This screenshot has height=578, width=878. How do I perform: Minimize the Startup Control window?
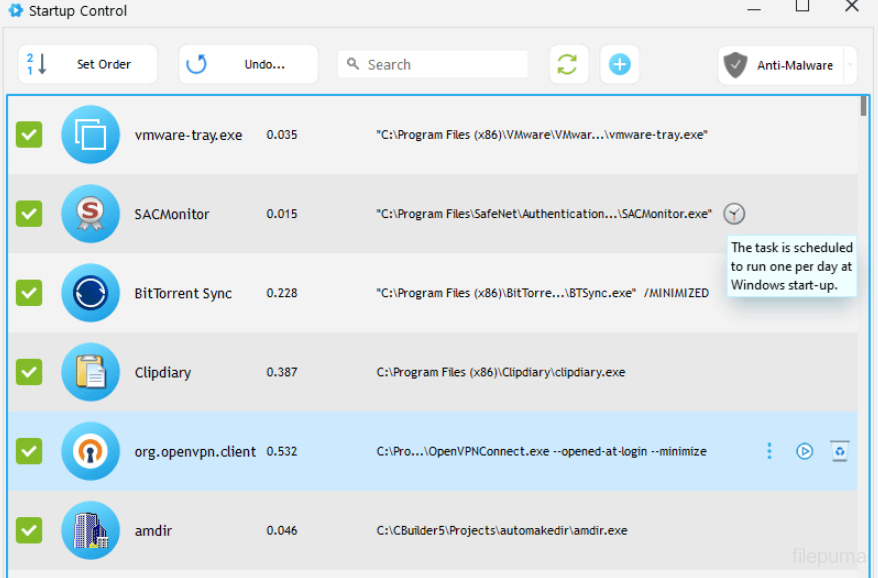pos(754,9)
